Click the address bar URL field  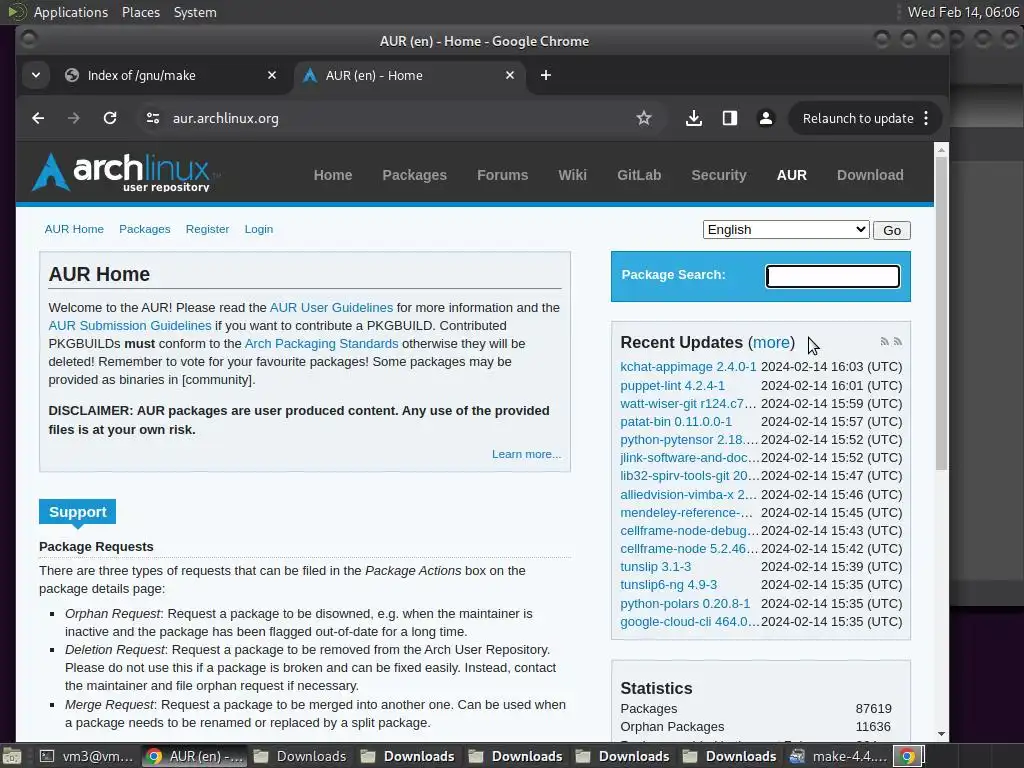pyautogui.click(x=392, y=118)
